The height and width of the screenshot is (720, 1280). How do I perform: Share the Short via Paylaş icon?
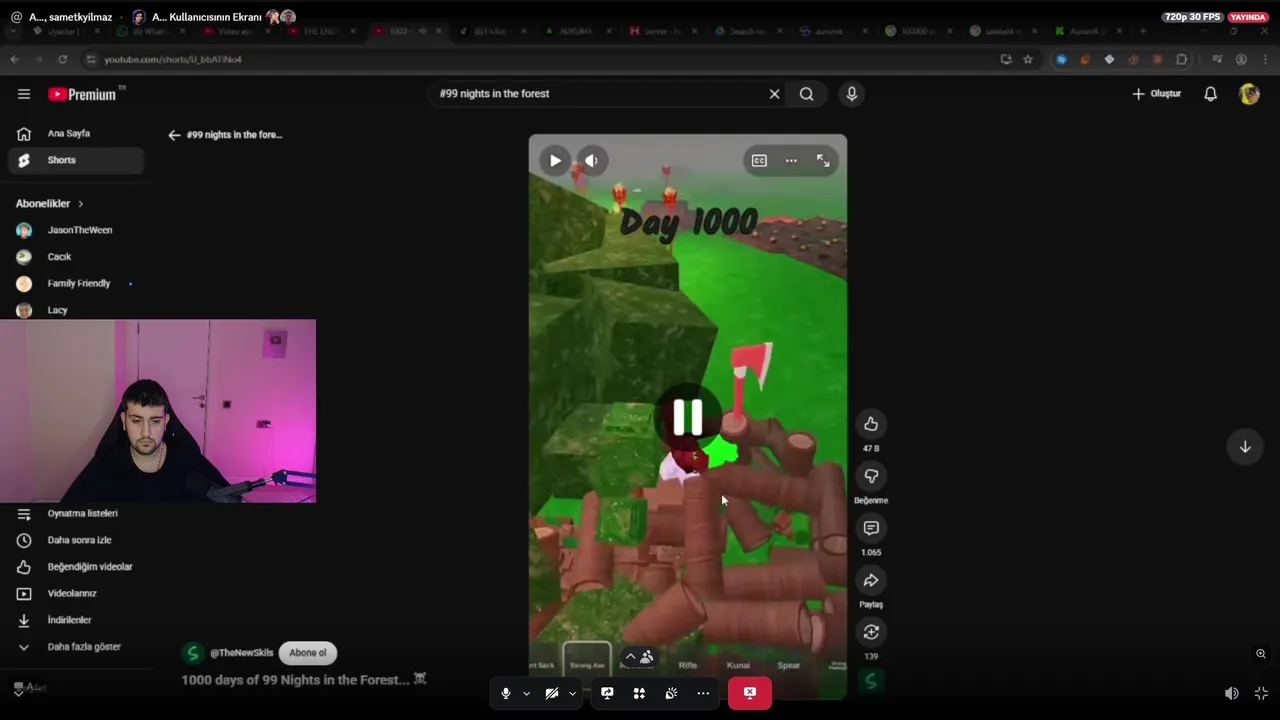point(871,580)
